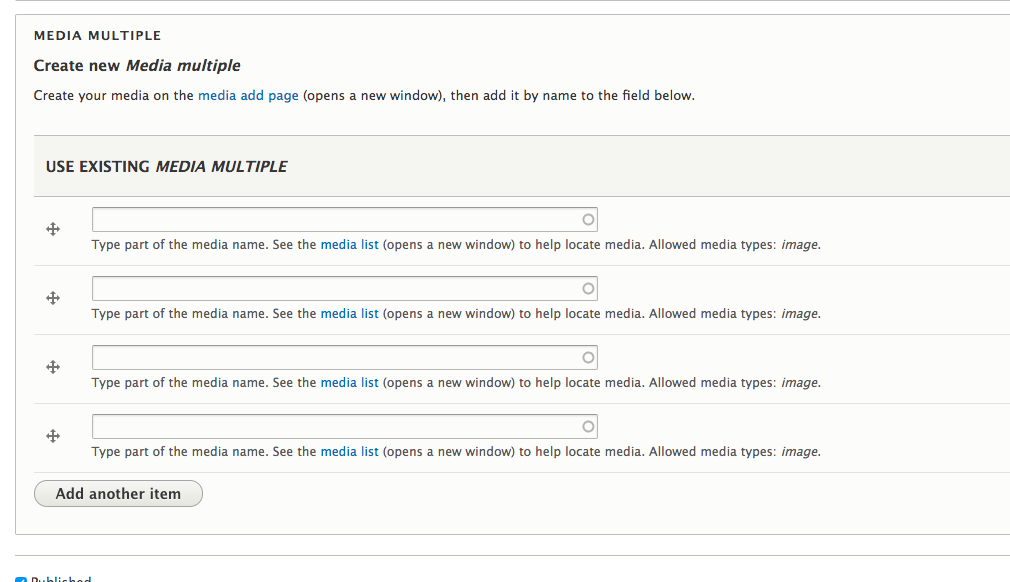1010x582 pixels.
Task: Focus the fourth media name input field
Action: (x=330, y=425)
